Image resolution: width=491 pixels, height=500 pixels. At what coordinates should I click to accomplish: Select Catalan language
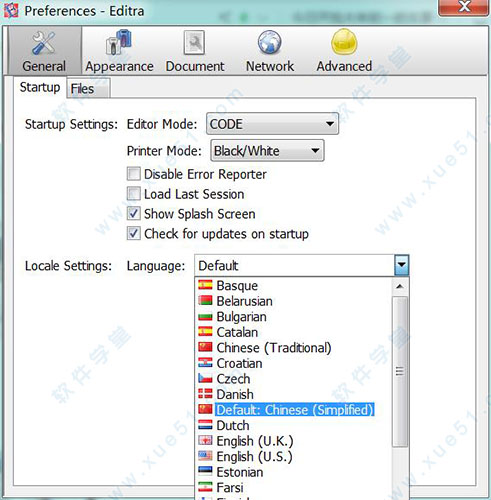tap(237, 332)
